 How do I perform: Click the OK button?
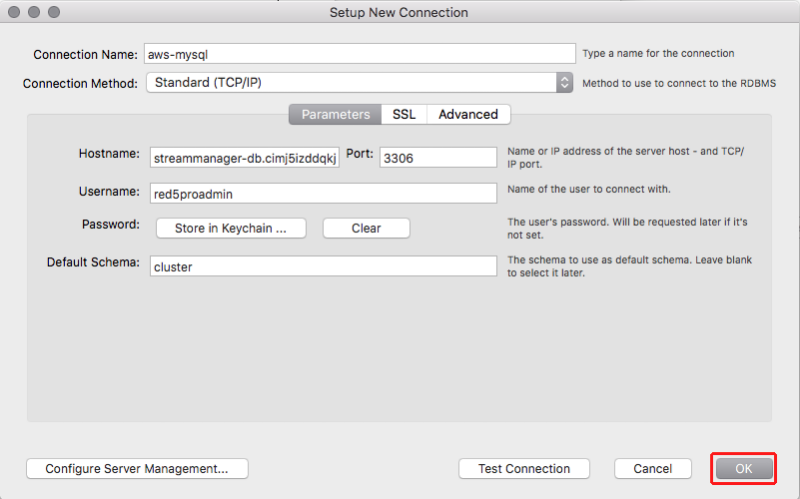743,468
